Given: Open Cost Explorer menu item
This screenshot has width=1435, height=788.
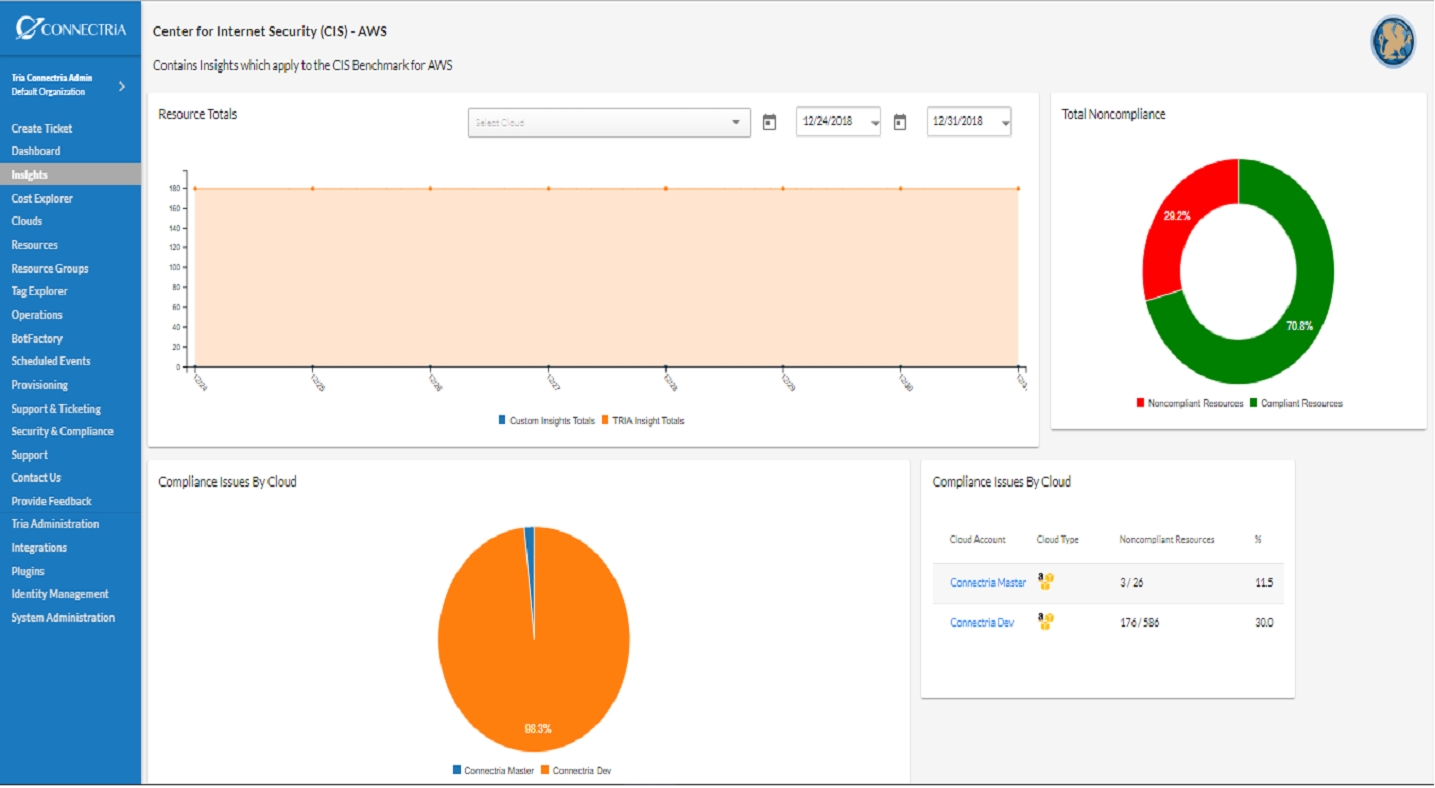Looking at the screenshot, I should (x=42, y=198).
